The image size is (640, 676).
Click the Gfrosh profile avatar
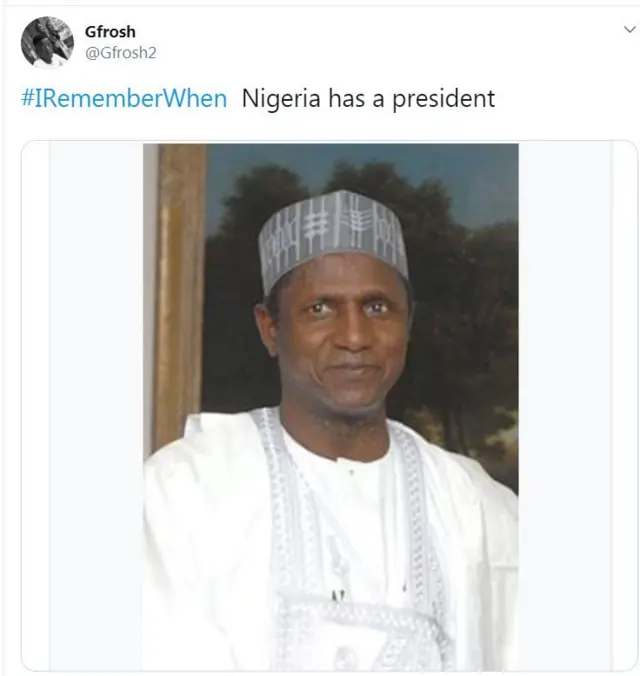pyautogui.click(x=47, y=42)
